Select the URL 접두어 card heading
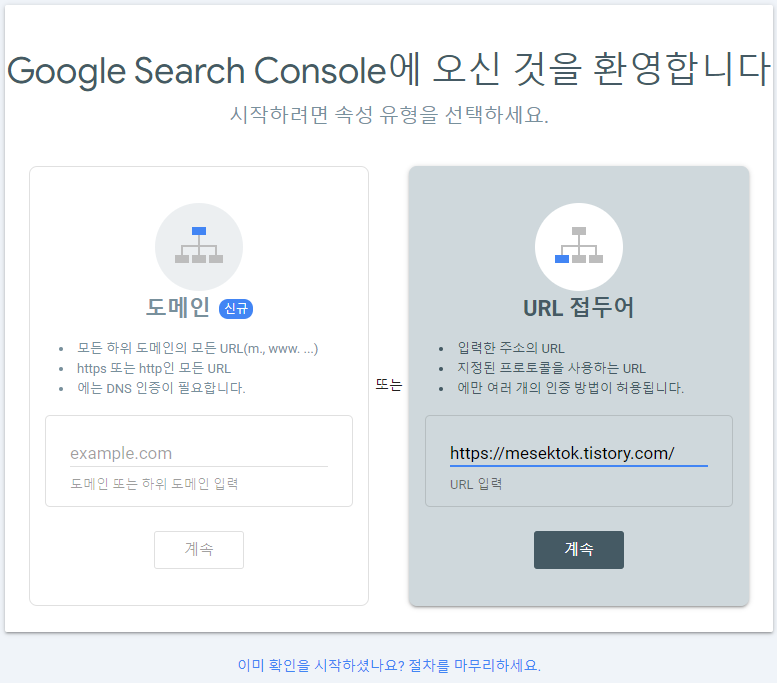This screenshot has width=777, height=683. coord(578,307)
